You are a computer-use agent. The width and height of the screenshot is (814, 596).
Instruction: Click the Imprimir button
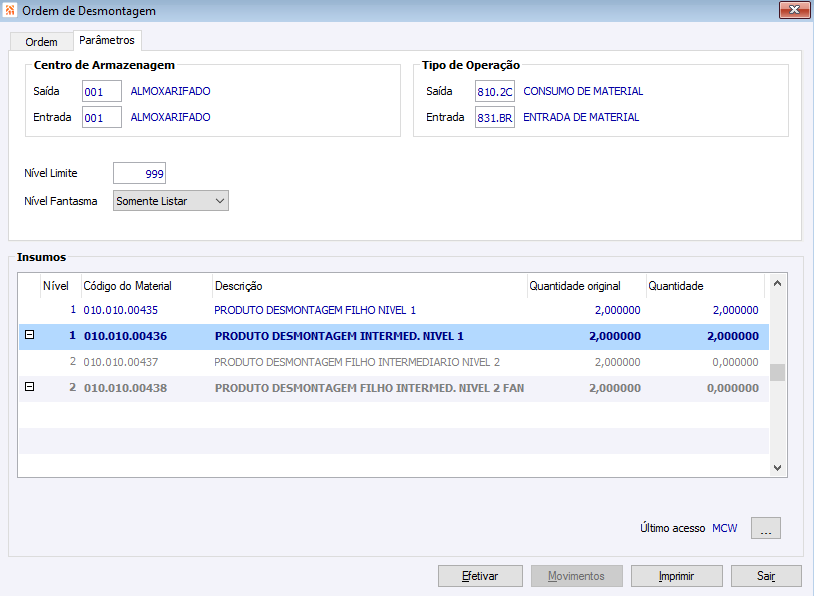pos(676,576)
